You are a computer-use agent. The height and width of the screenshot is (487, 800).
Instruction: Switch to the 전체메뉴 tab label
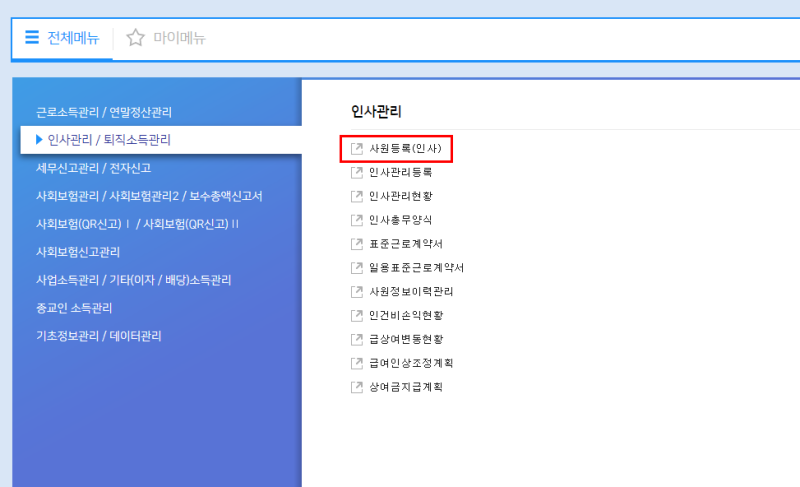click(73, 38)
